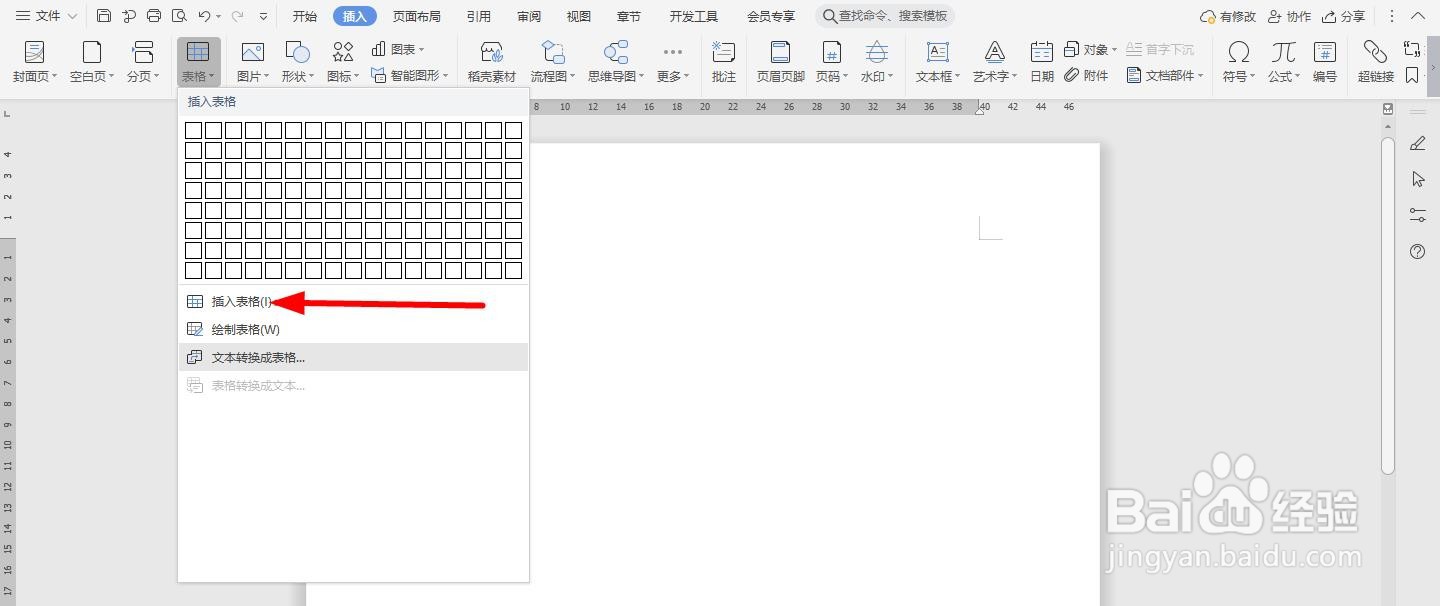Switch to the Start (开始) tab
The height and width of the screenshot is (606, 1440).
tap(305, 16)
